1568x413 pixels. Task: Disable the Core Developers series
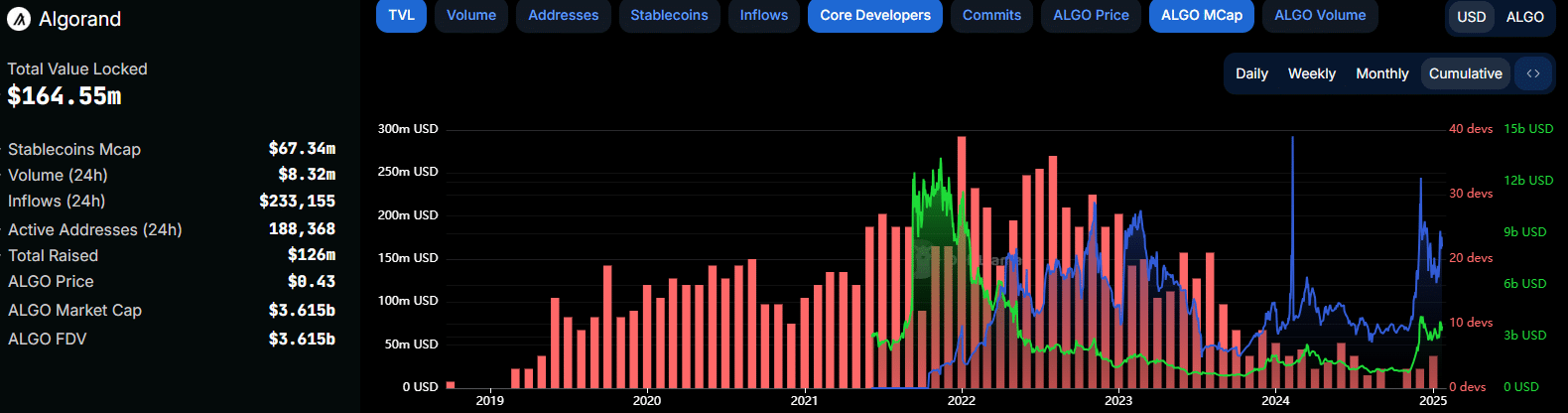click(x=874, y=16)
